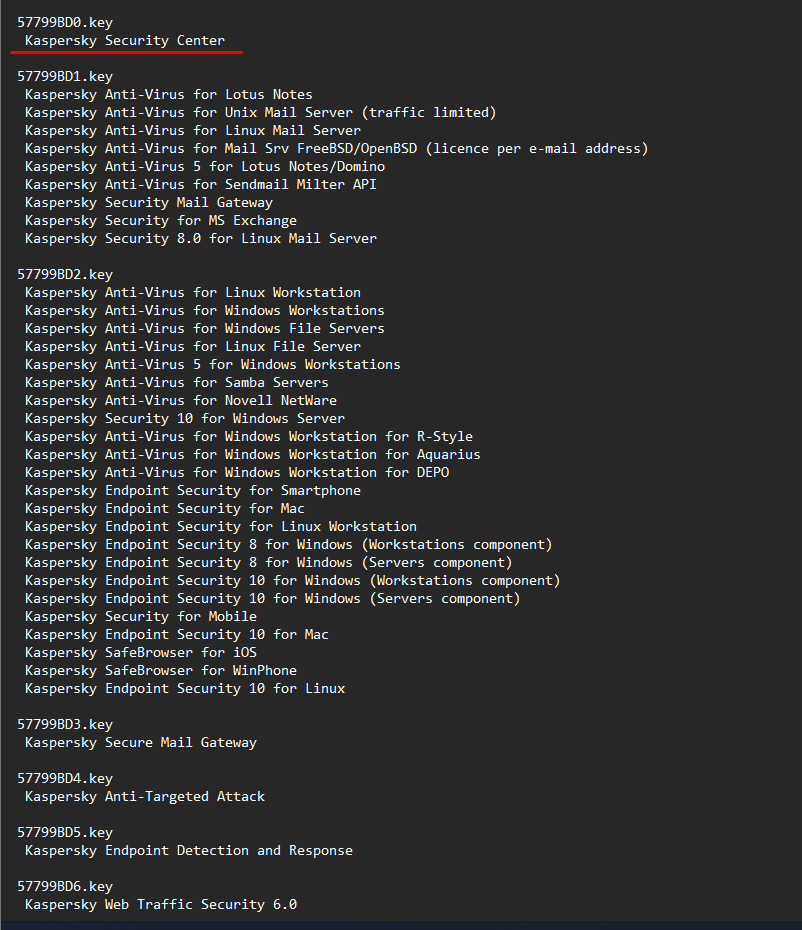Select Kaspersky Endpoint Security for Smartphone

pos(193,490)
